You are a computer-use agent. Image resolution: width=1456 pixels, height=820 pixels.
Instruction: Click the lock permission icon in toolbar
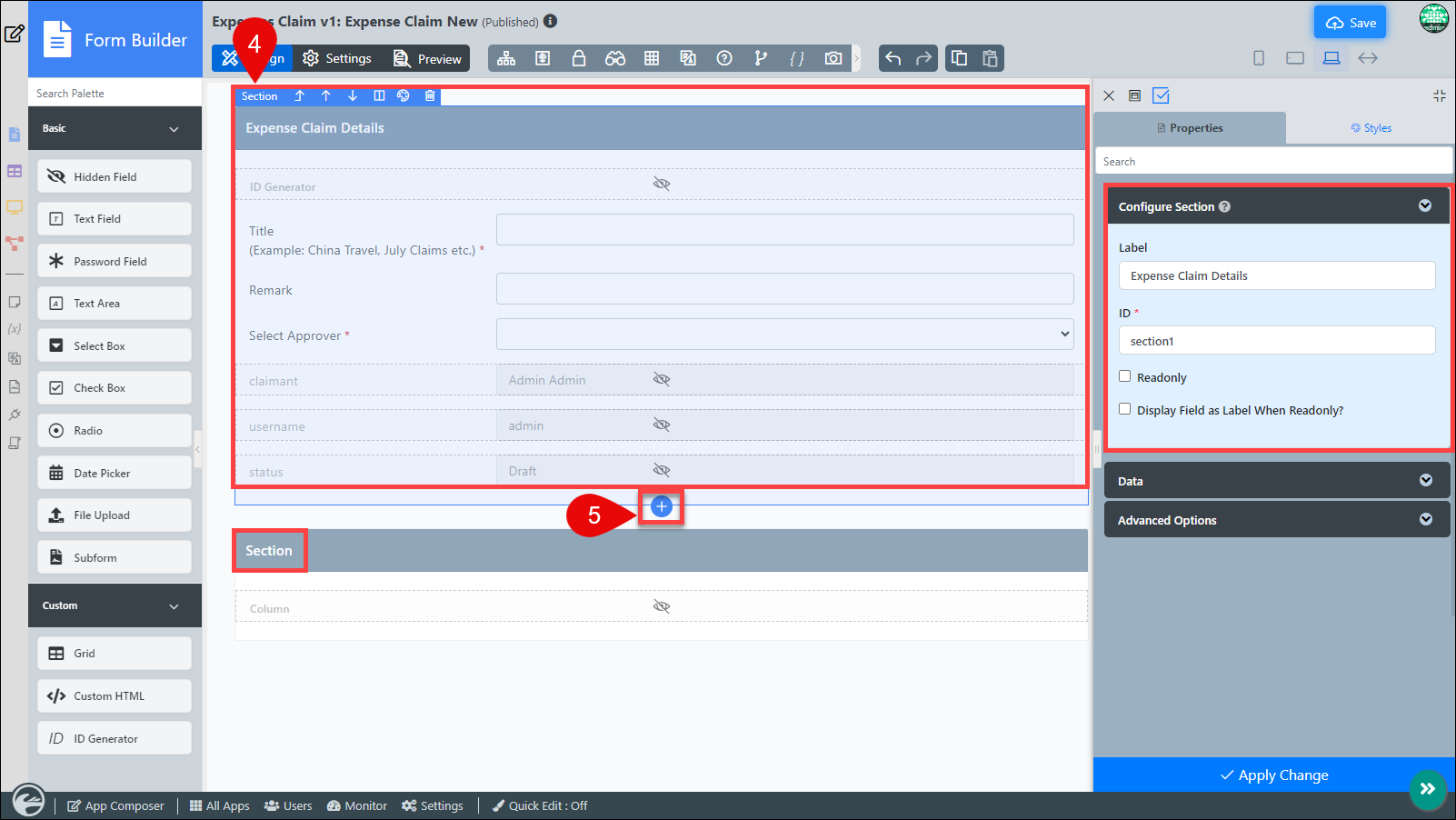point(579,58)
